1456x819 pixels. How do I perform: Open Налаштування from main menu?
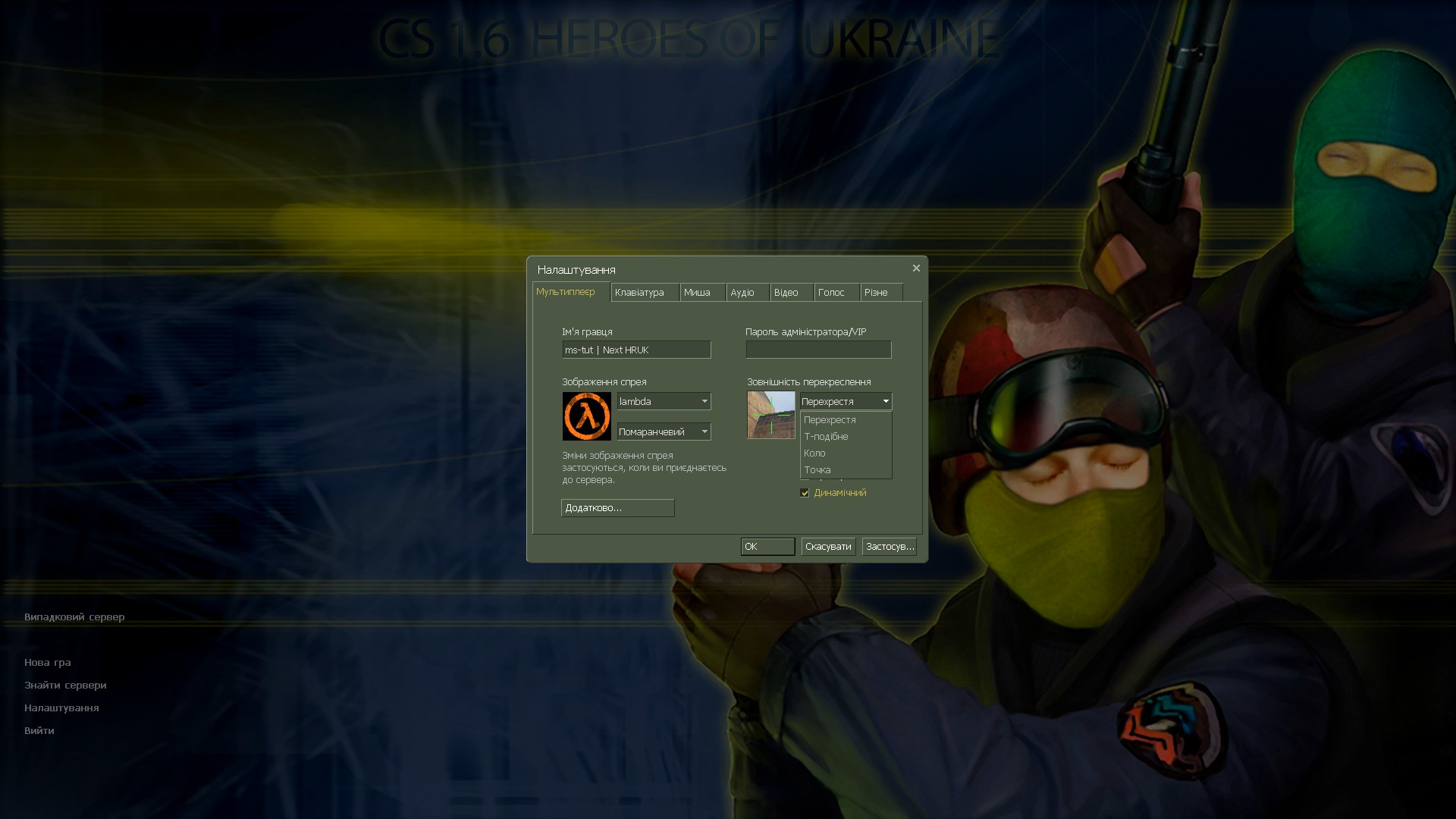[x=61, y=708]
